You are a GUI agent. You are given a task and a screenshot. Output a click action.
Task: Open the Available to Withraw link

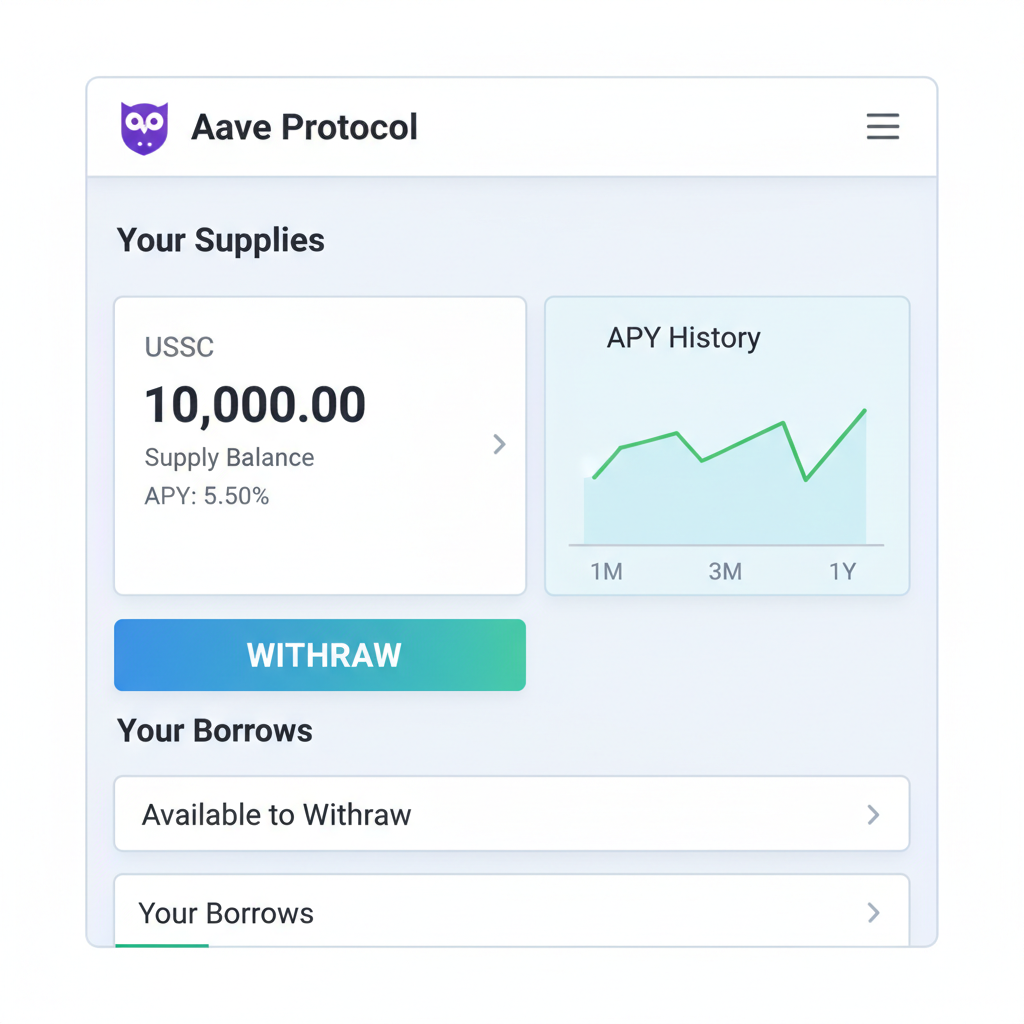point(277,813)
